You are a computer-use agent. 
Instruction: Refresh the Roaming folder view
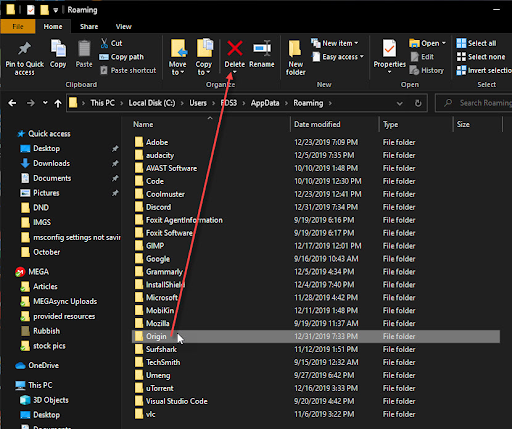[418, 103]
